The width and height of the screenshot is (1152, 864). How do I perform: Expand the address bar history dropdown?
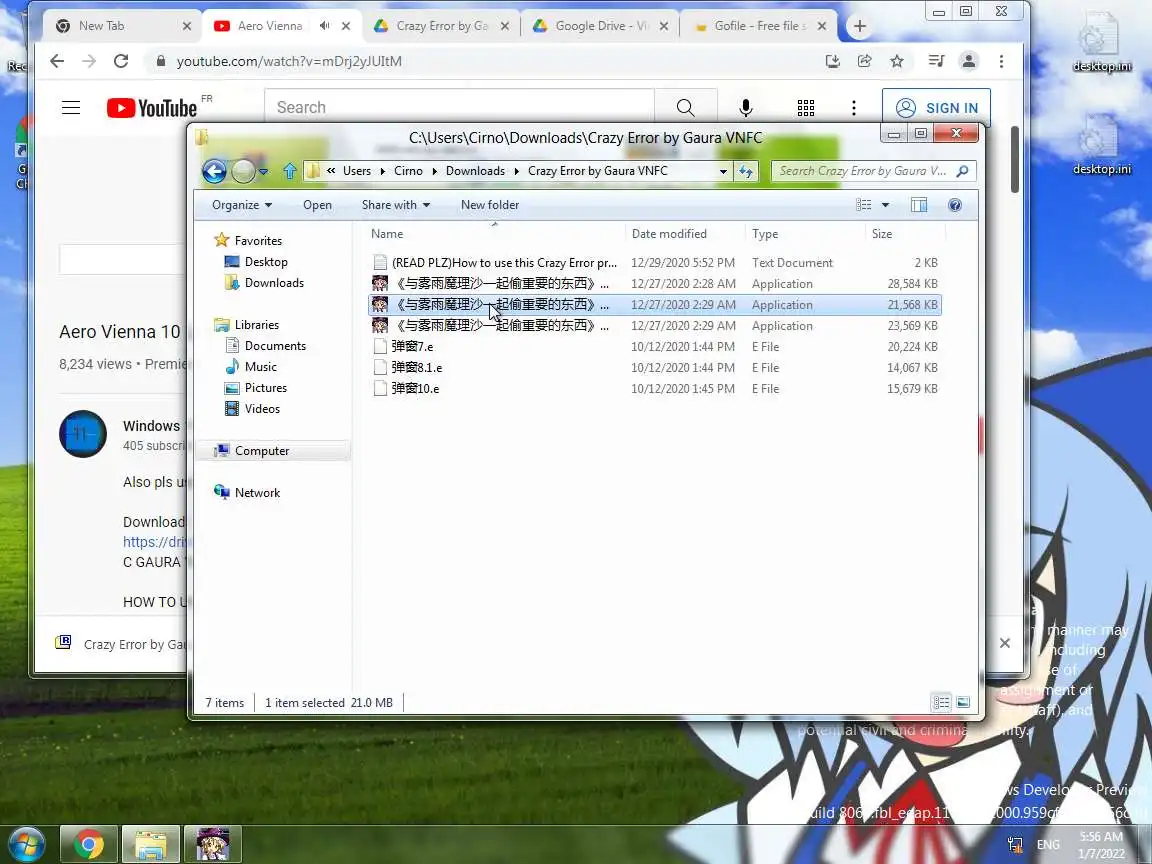(x=723, y=171)
